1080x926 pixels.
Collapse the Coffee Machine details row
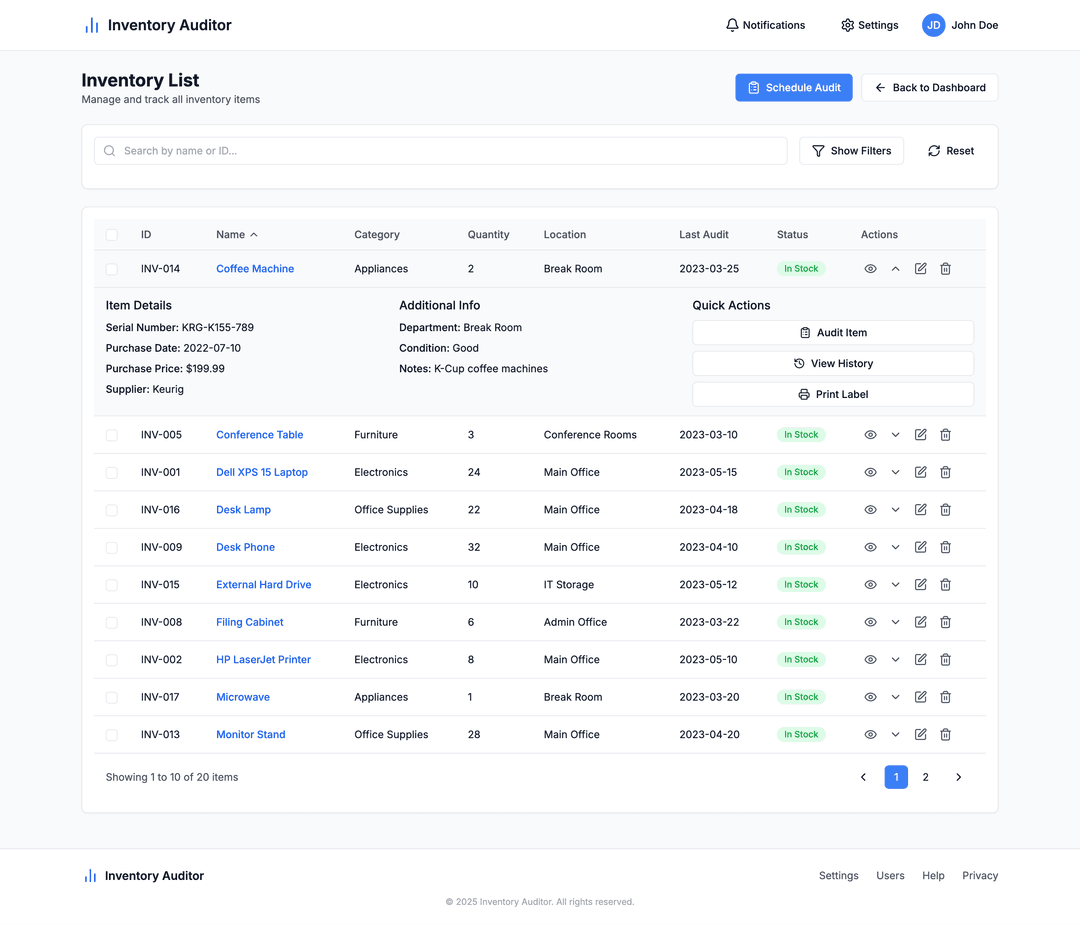[895, 269]
